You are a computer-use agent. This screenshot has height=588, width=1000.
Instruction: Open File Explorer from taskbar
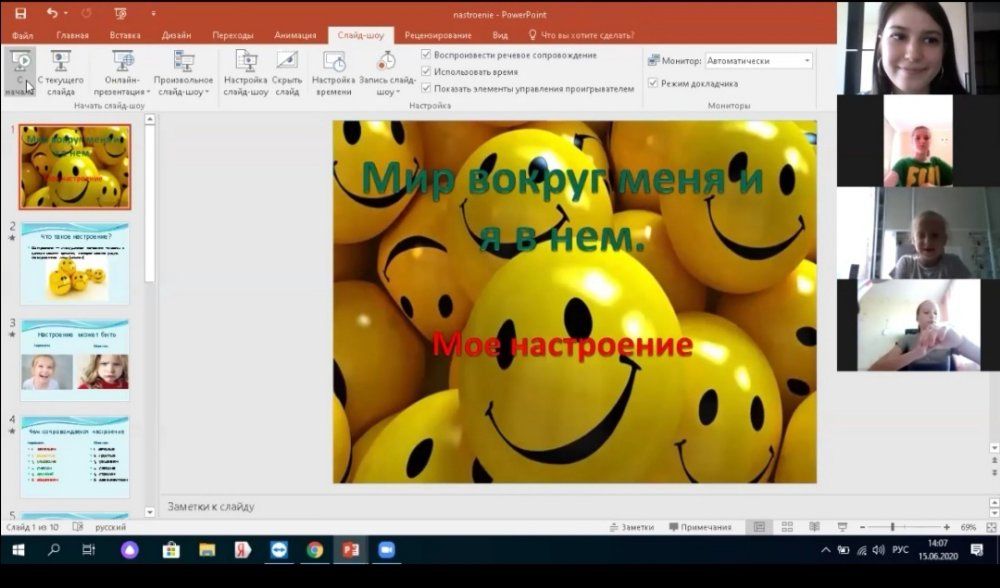point(207,550)
